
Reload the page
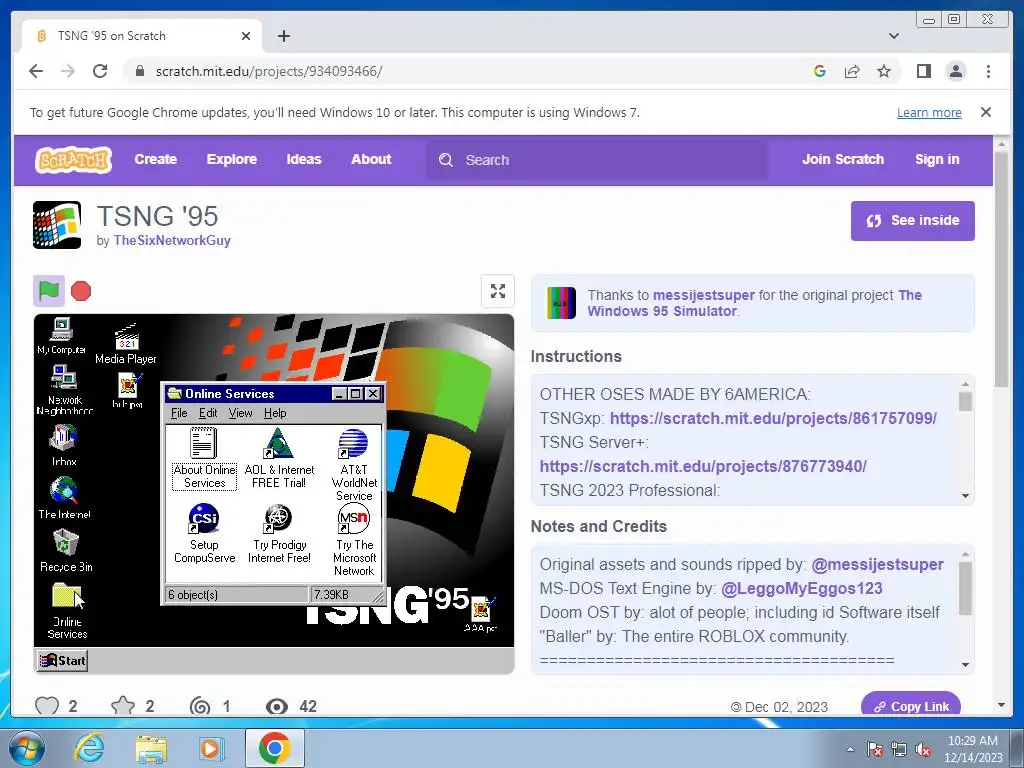click(x=100, y=71)
